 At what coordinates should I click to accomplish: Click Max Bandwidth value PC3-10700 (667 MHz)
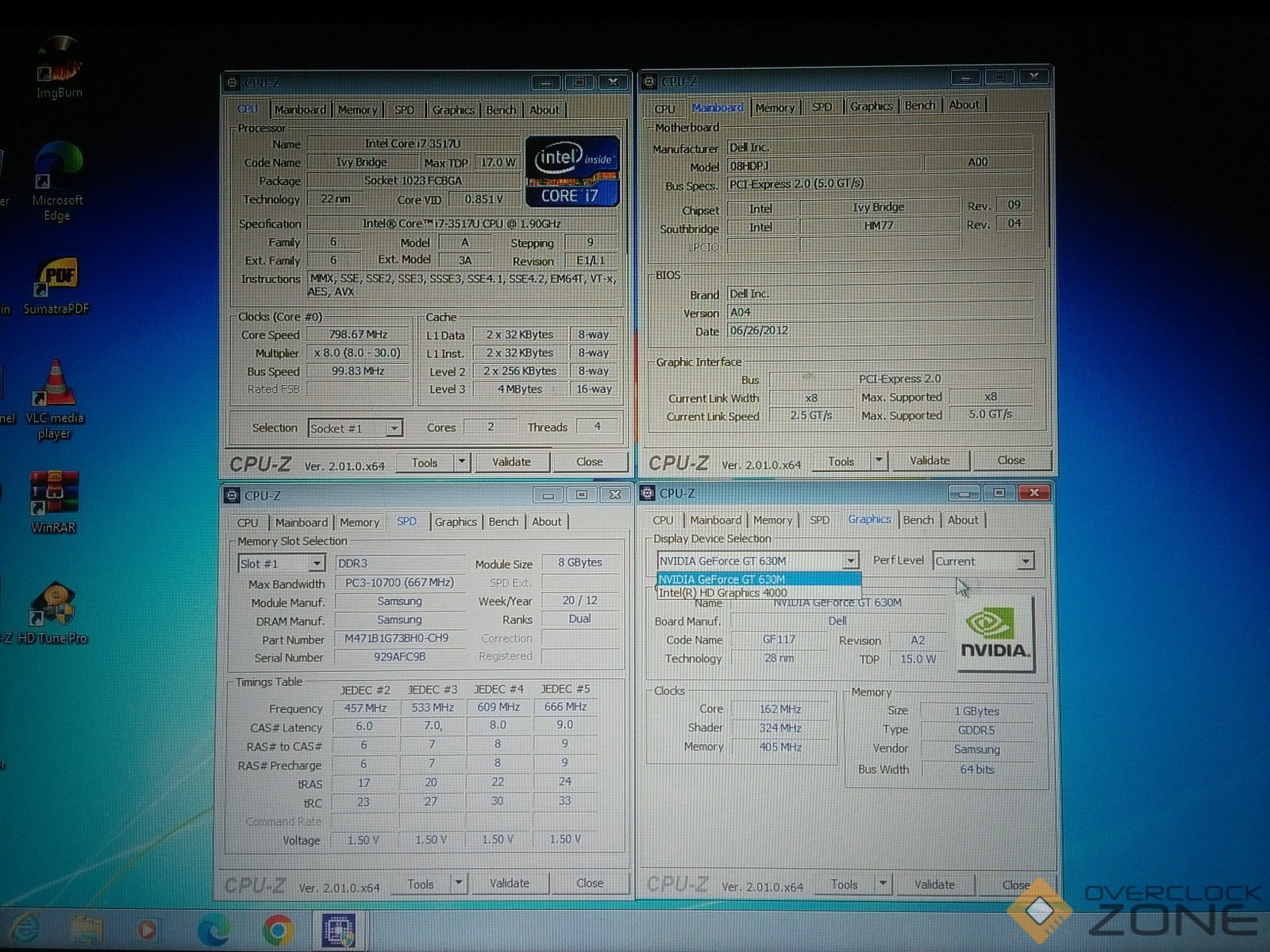pyautogui.click(x=399, y=582)
